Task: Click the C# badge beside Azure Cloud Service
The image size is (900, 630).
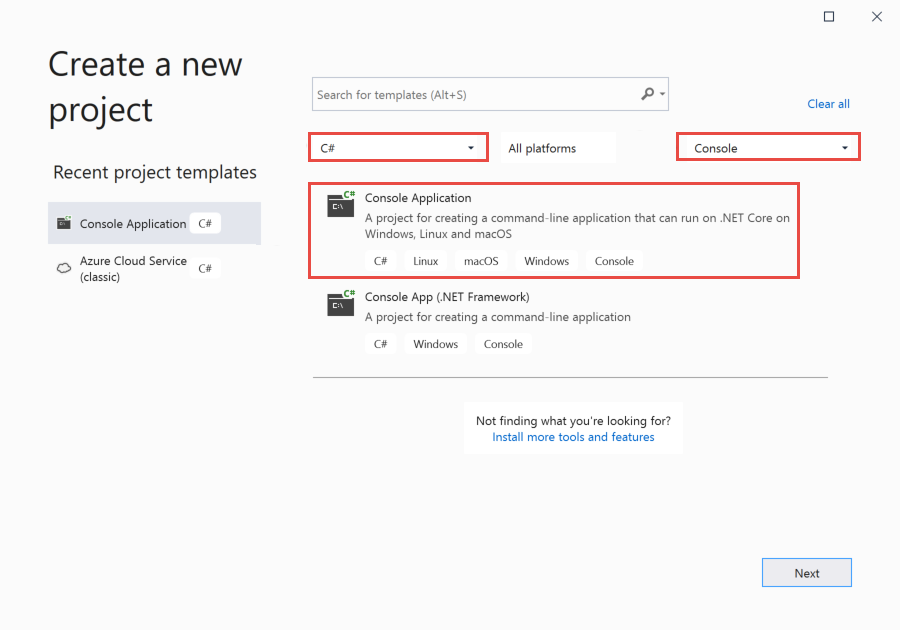Action: click(x=204, y=268)
